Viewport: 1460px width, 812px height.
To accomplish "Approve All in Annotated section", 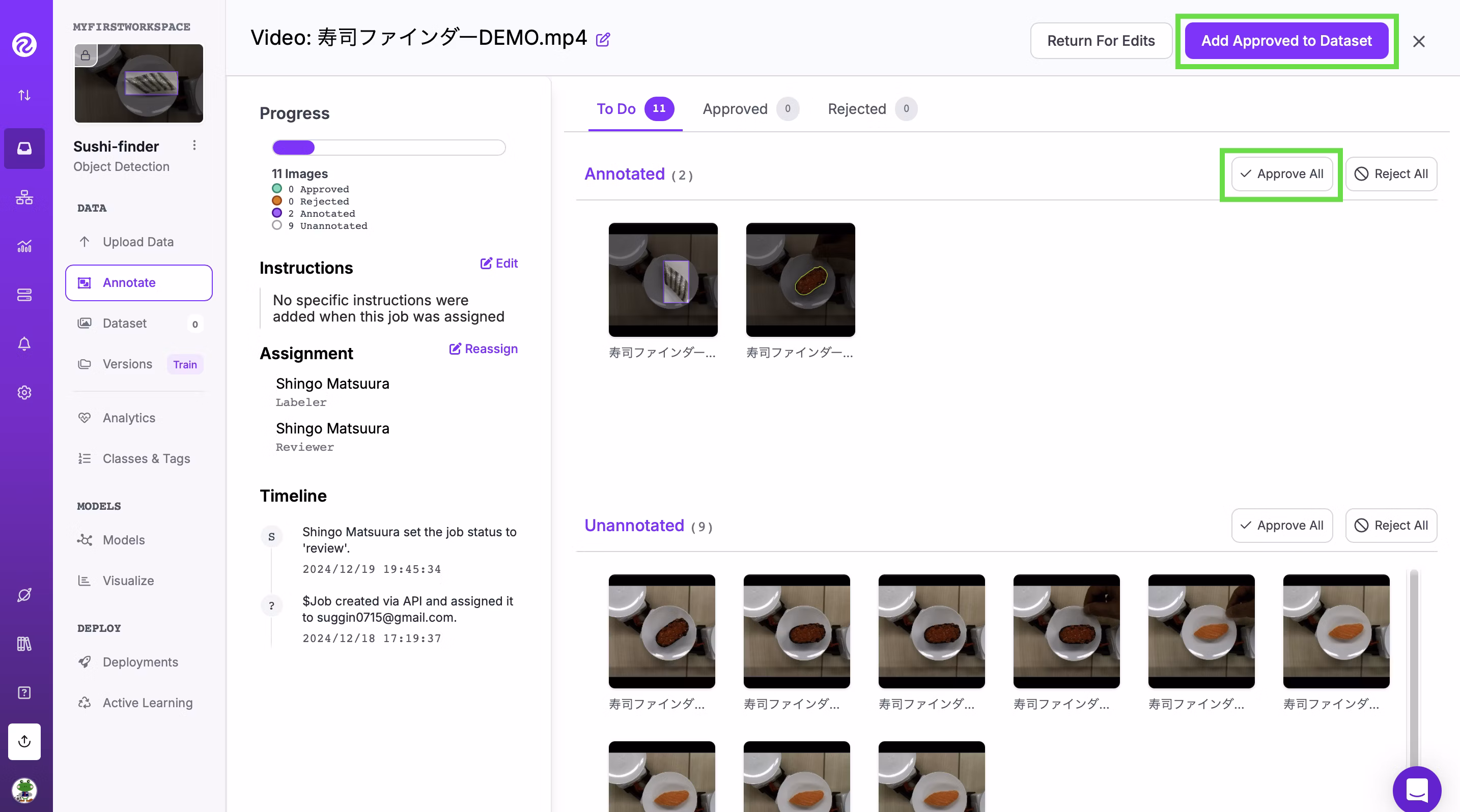I will click(x=1281, y=174).
